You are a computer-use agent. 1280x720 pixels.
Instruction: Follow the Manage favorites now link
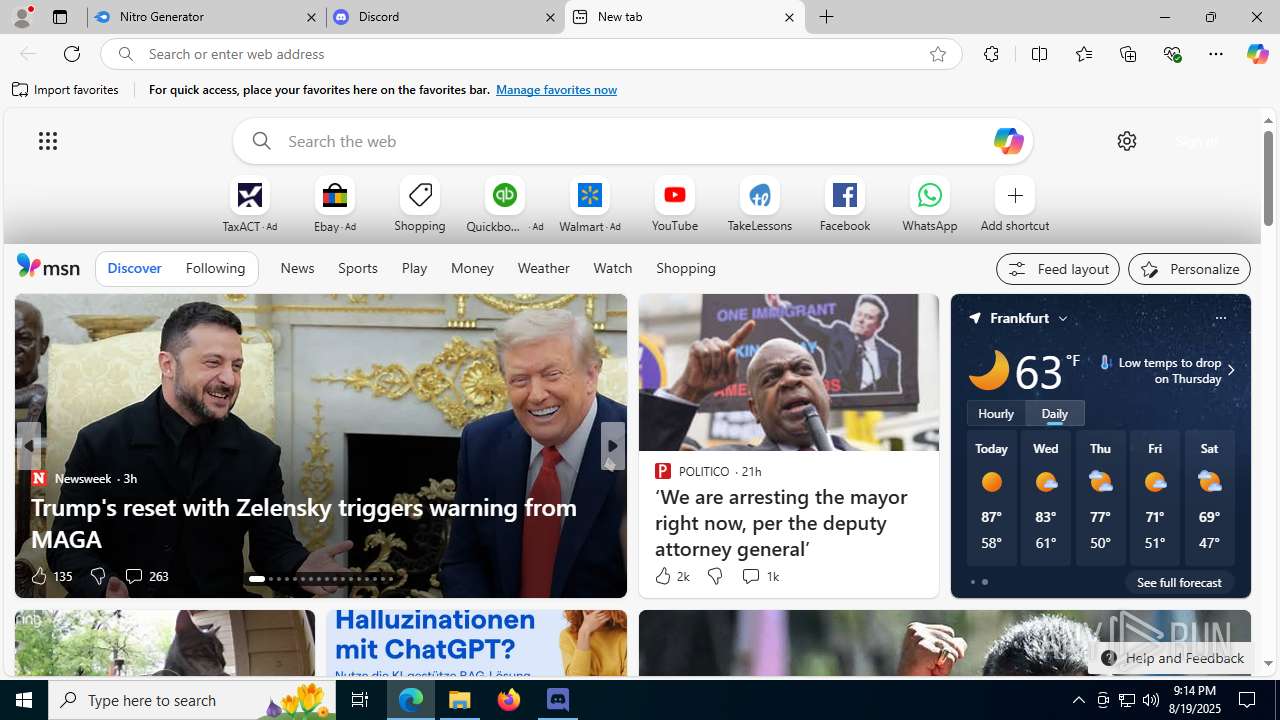pos(556,90)
